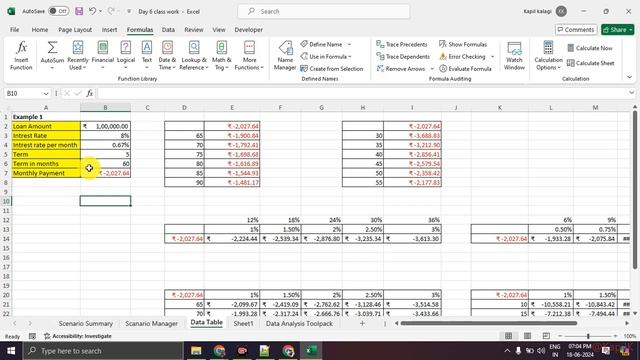Save the workbook with the save icon
Image resolution: width=640 pixels, height=360 pixels.
pos(79,11)
